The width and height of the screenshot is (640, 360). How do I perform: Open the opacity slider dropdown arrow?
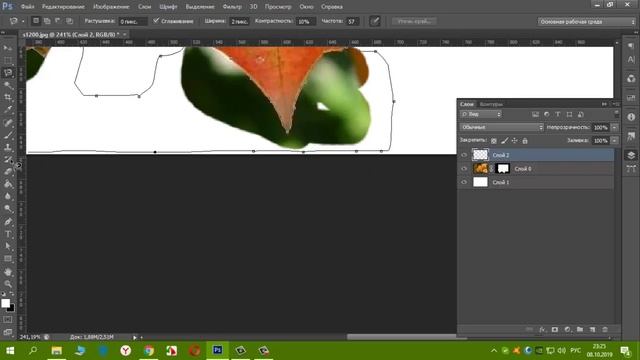pos(614,127)
